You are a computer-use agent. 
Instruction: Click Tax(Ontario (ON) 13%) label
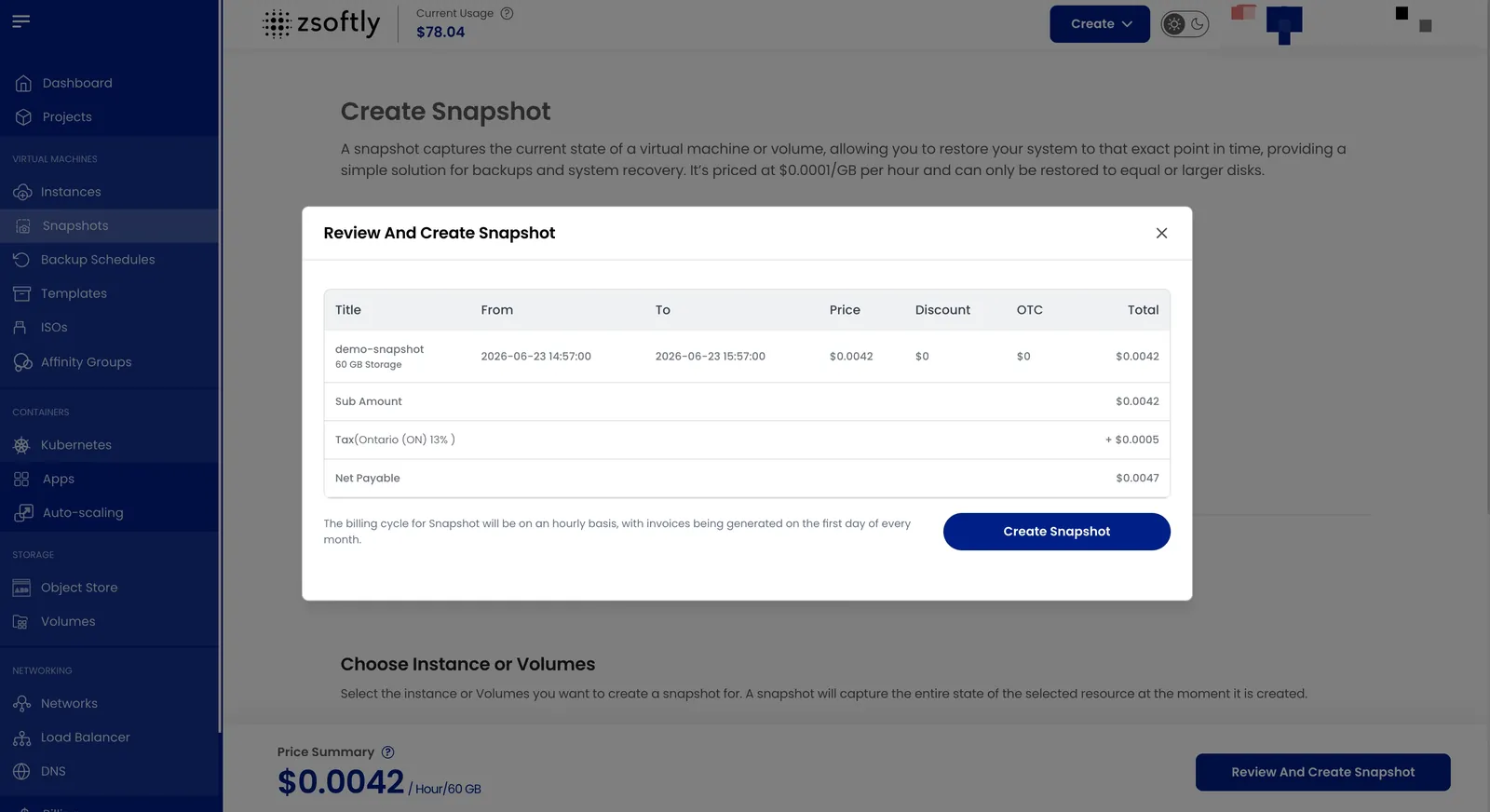point(395,440)
